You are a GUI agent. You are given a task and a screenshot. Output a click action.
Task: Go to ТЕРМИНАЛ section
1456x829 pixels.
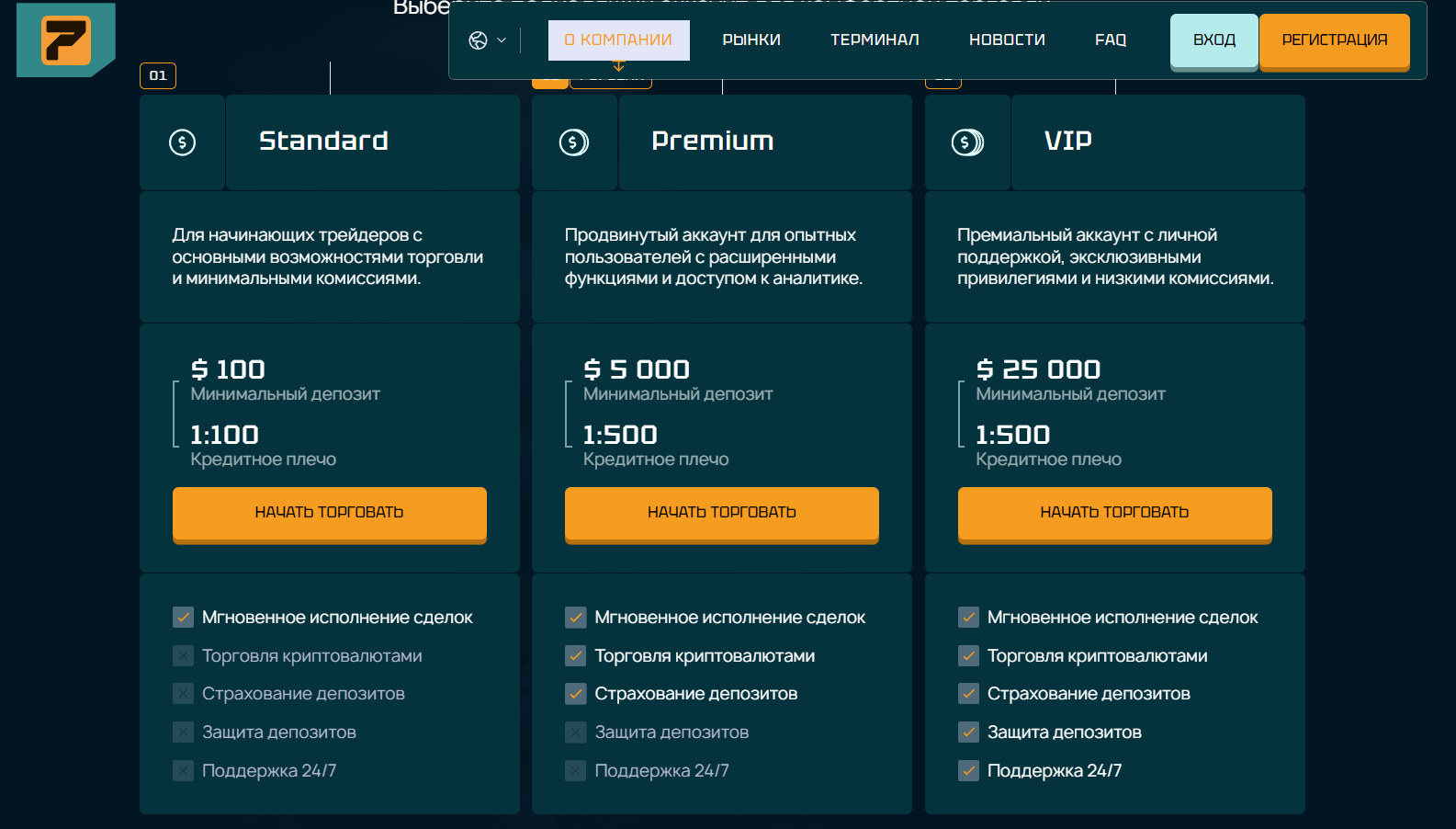coord(875,40)
